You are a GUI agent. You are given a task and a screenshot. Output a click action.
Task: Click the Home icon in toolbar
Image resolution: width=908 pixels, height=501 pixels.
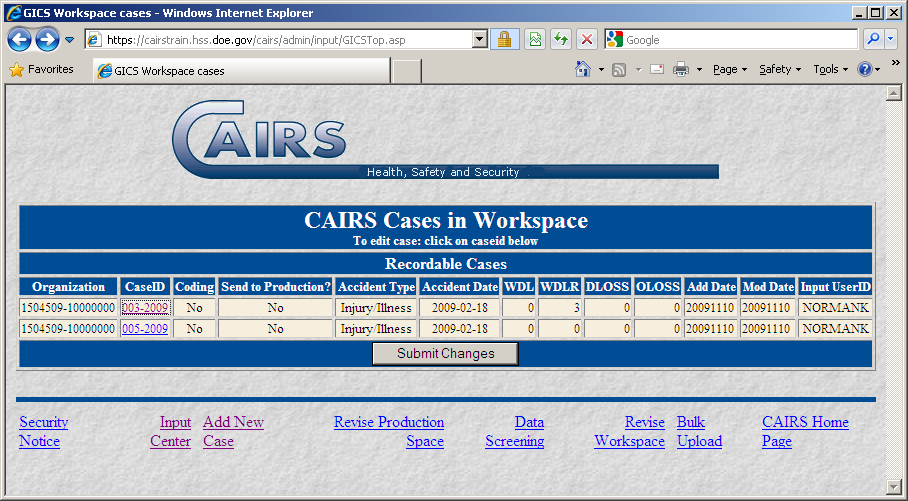click(x=583, y=70)
